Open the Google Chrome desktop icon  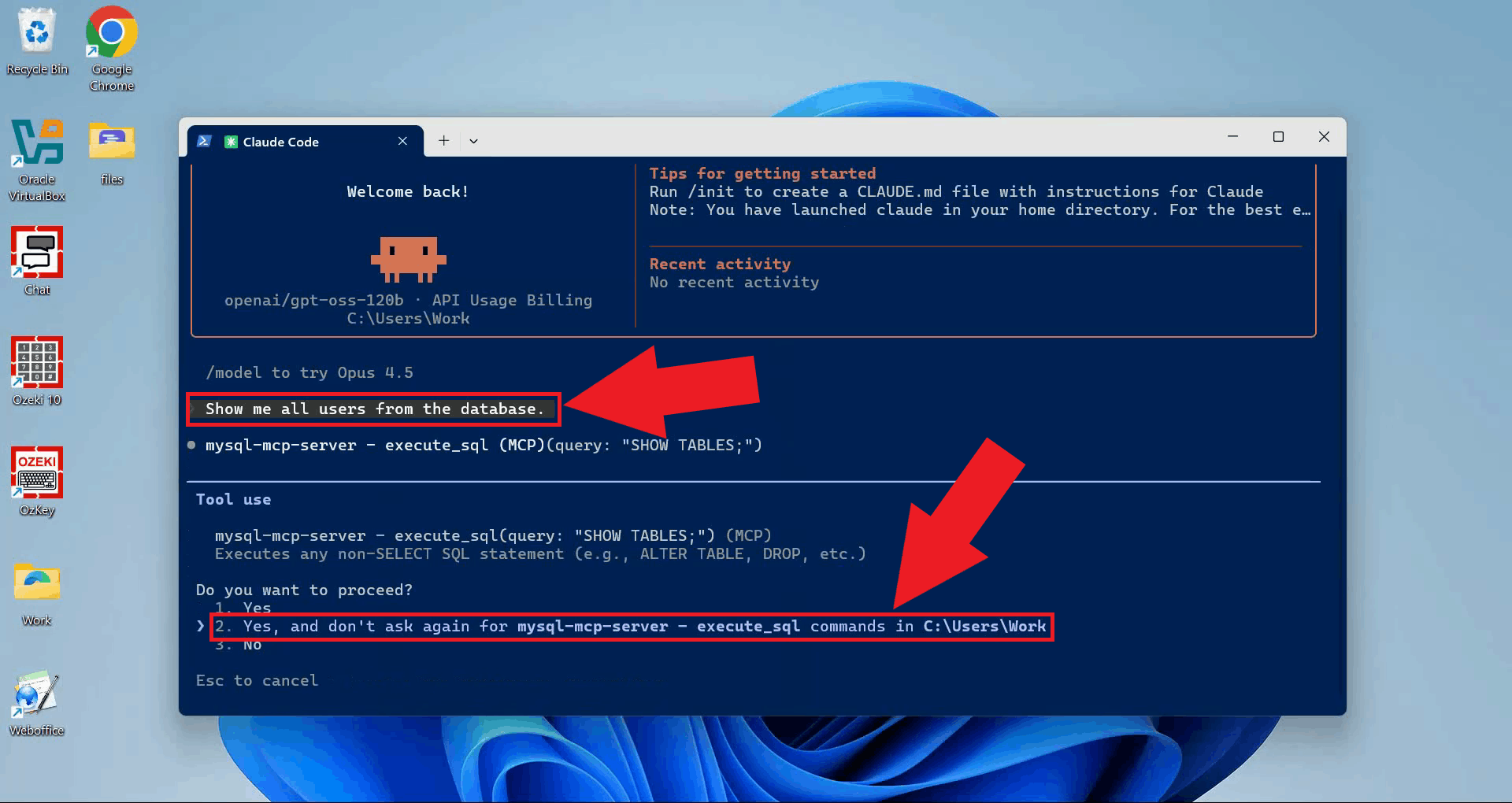tap(111, 49)
